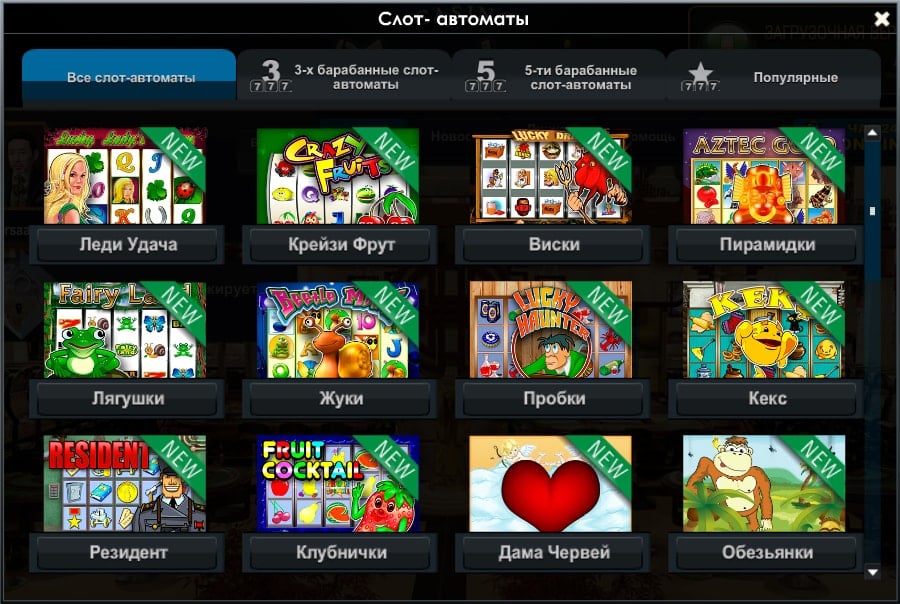Viewport: 900px width, 604px height.
Task: Click the 3-reel 777 icon
Action: click(270, 76)
